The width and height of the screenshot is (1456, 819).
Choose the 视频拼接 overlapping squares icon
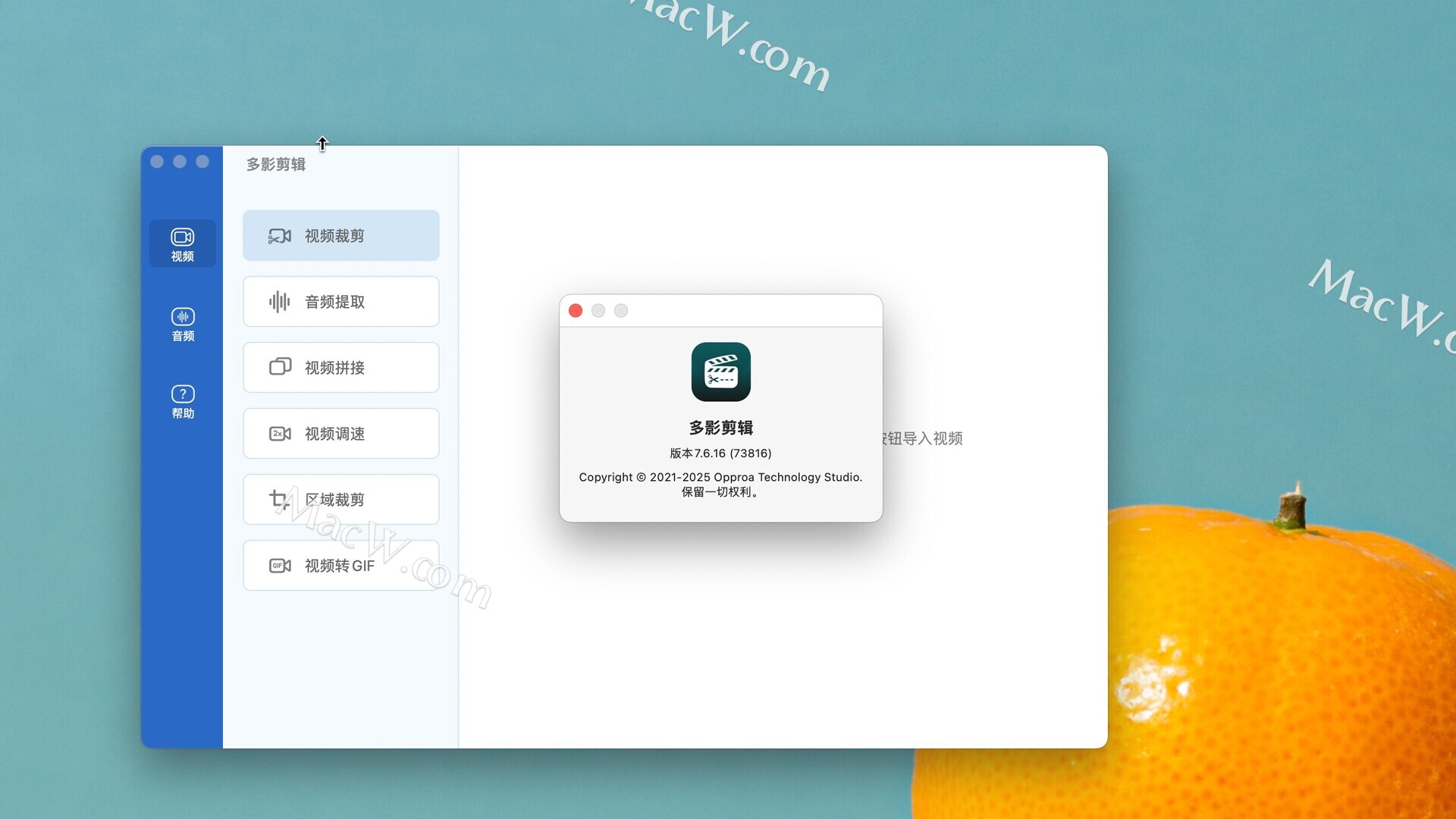tap(280, 367)
